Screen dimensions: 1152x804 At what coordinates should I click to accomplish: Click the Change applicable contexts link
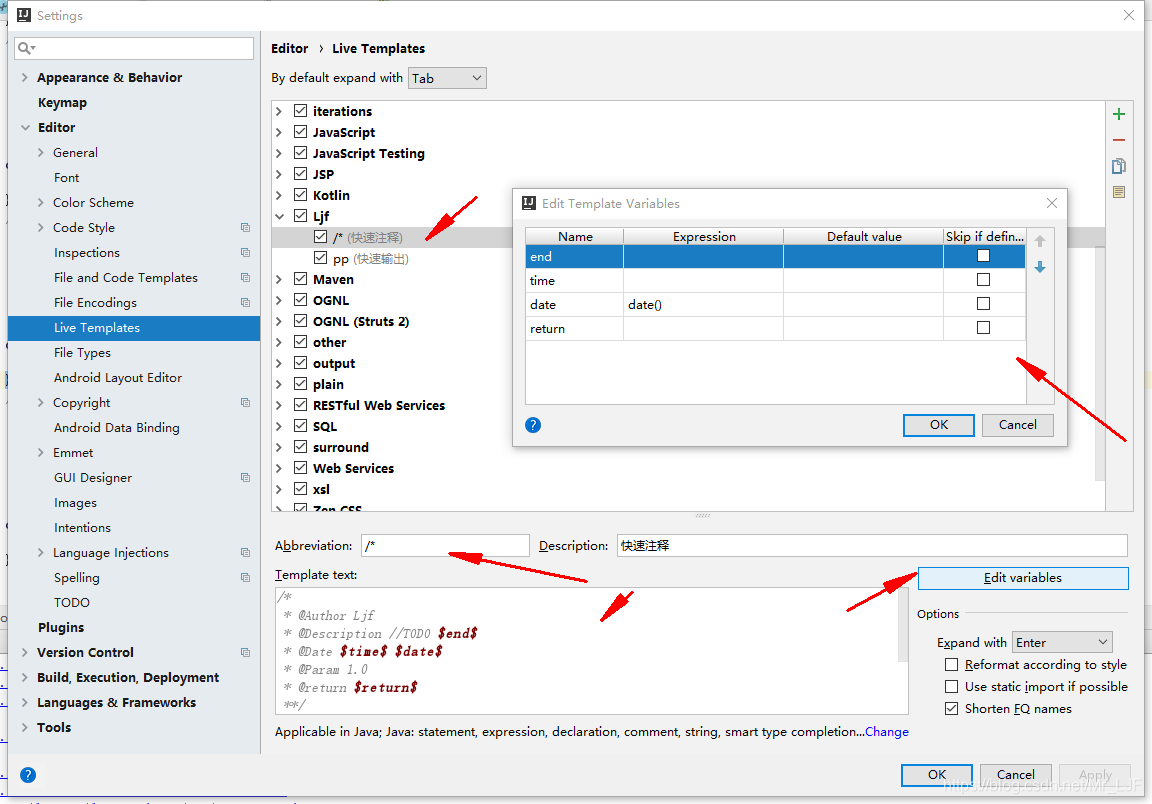[x=887, y=732]
